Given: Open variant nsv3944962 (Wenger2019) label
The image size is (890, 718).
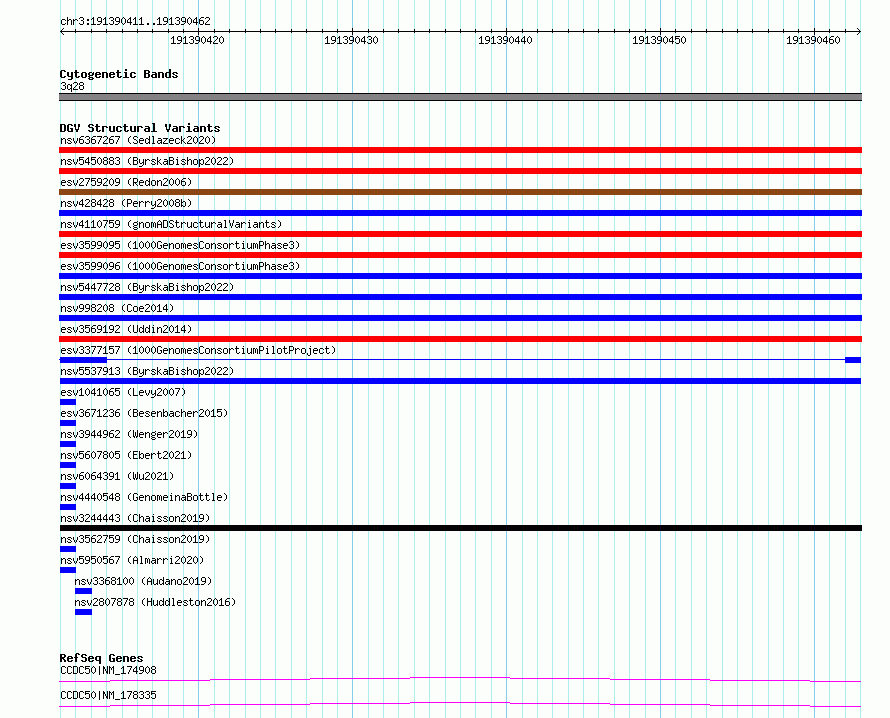Looking at the screenshot, I should (x=129, y=434).
